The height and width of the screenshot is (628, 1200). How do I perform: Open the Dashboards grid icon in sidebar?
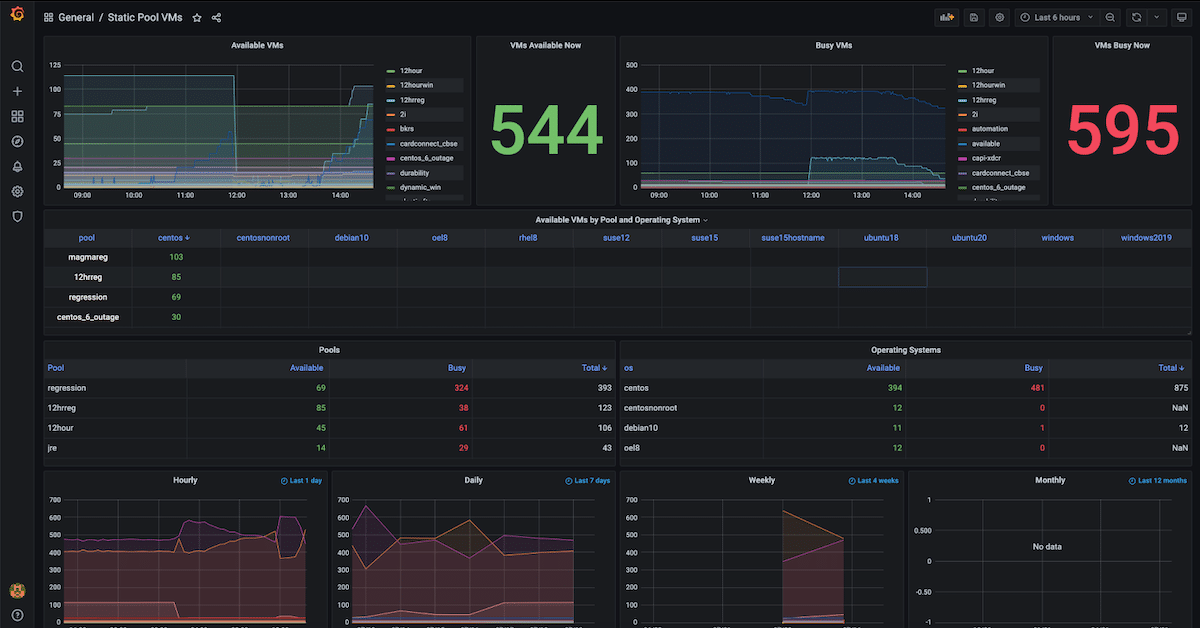coord(17,116)
